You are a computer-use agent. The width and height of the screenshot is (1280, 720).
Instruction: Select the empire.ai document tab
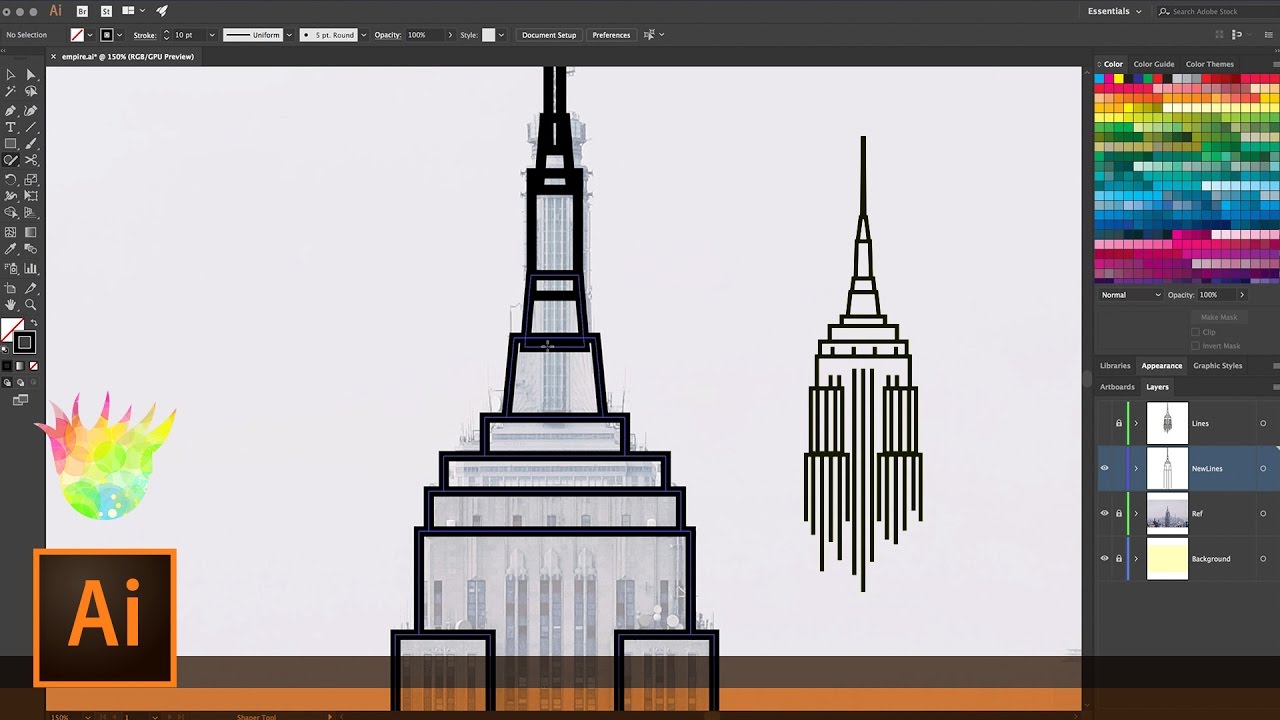point(126,57)
